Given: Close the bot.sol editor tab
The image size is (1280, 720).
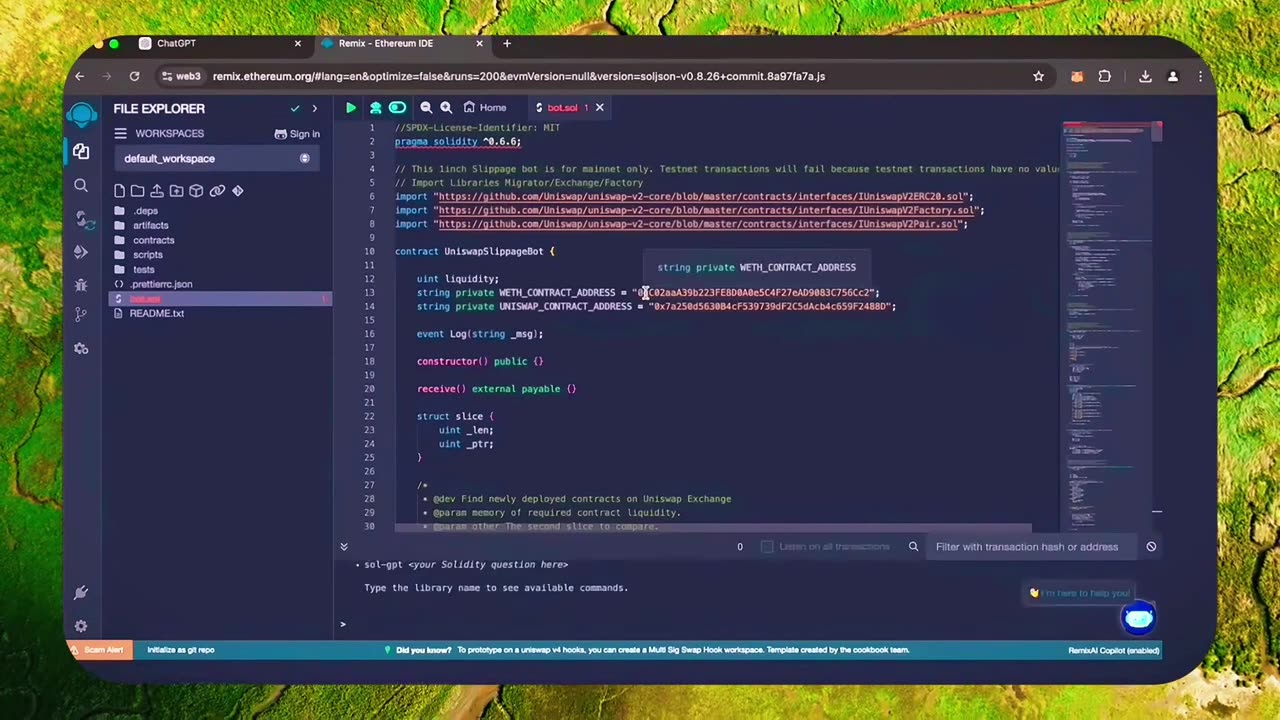Looking at the screenshot, I should tap(599, 107).
